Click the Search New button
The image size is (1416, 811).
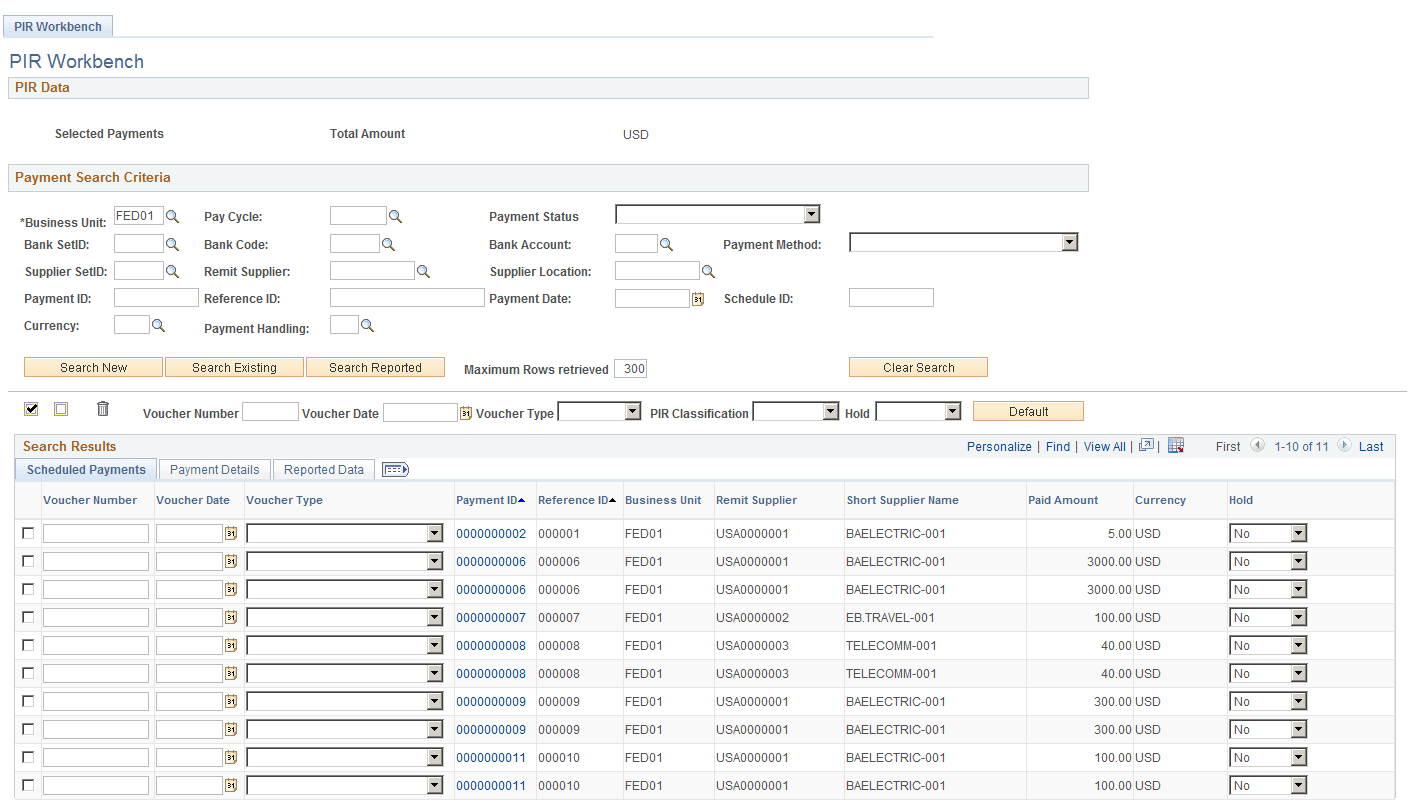click(92, 366)
